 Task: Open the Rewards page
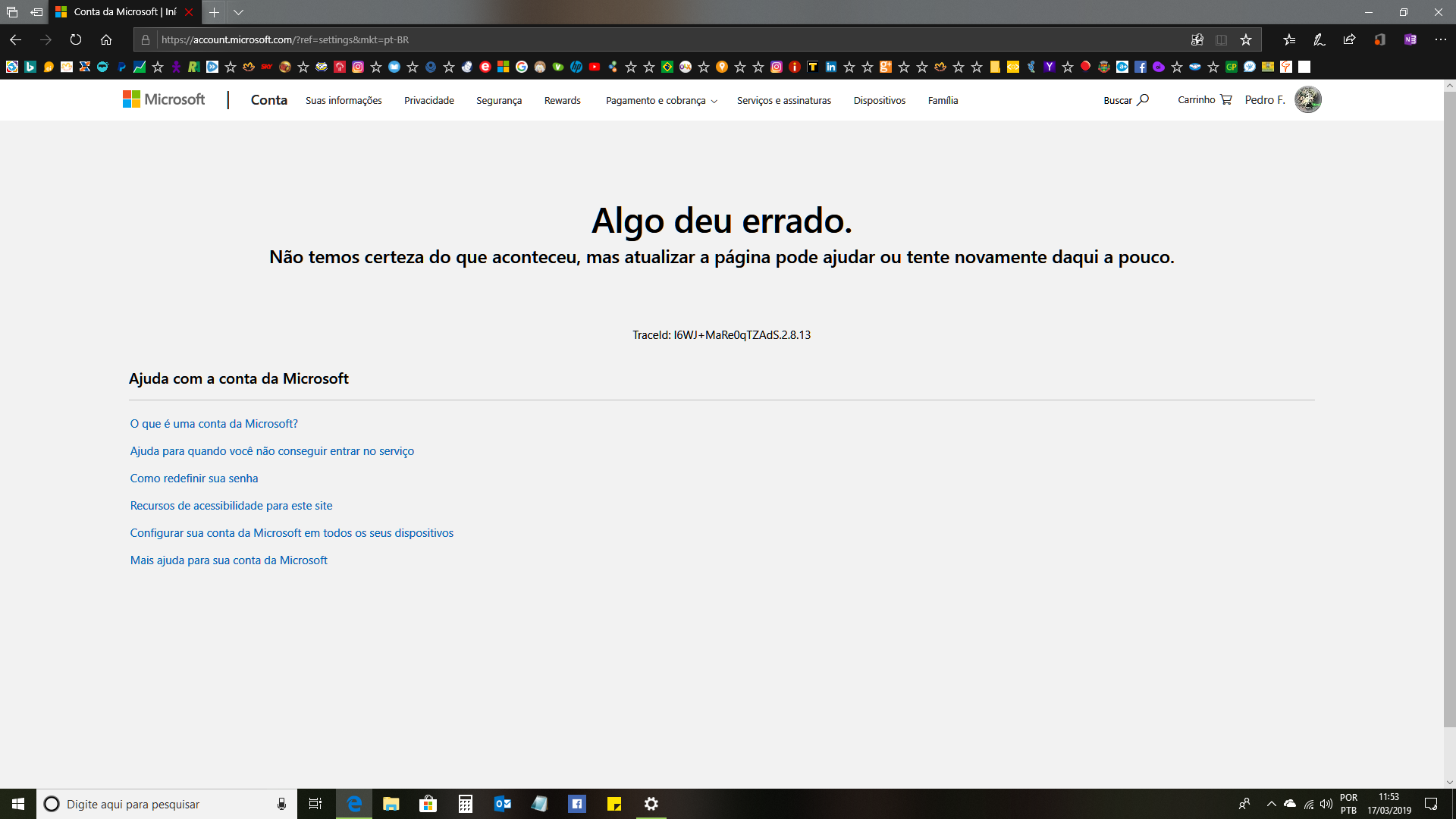[563, 100]
